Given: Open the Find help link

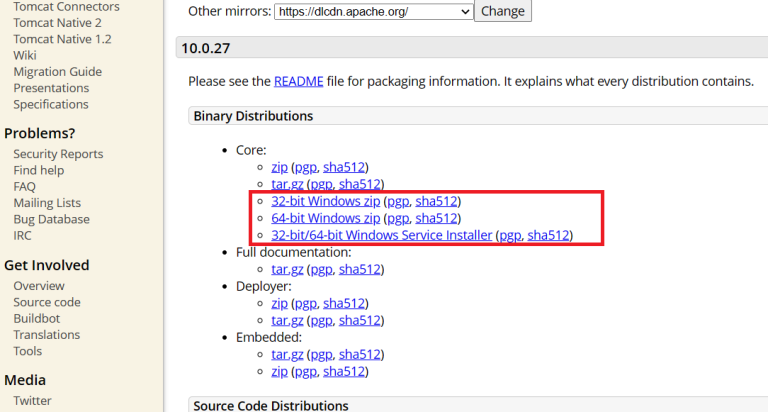Looking at the screenshot, I should pos(38,170).
